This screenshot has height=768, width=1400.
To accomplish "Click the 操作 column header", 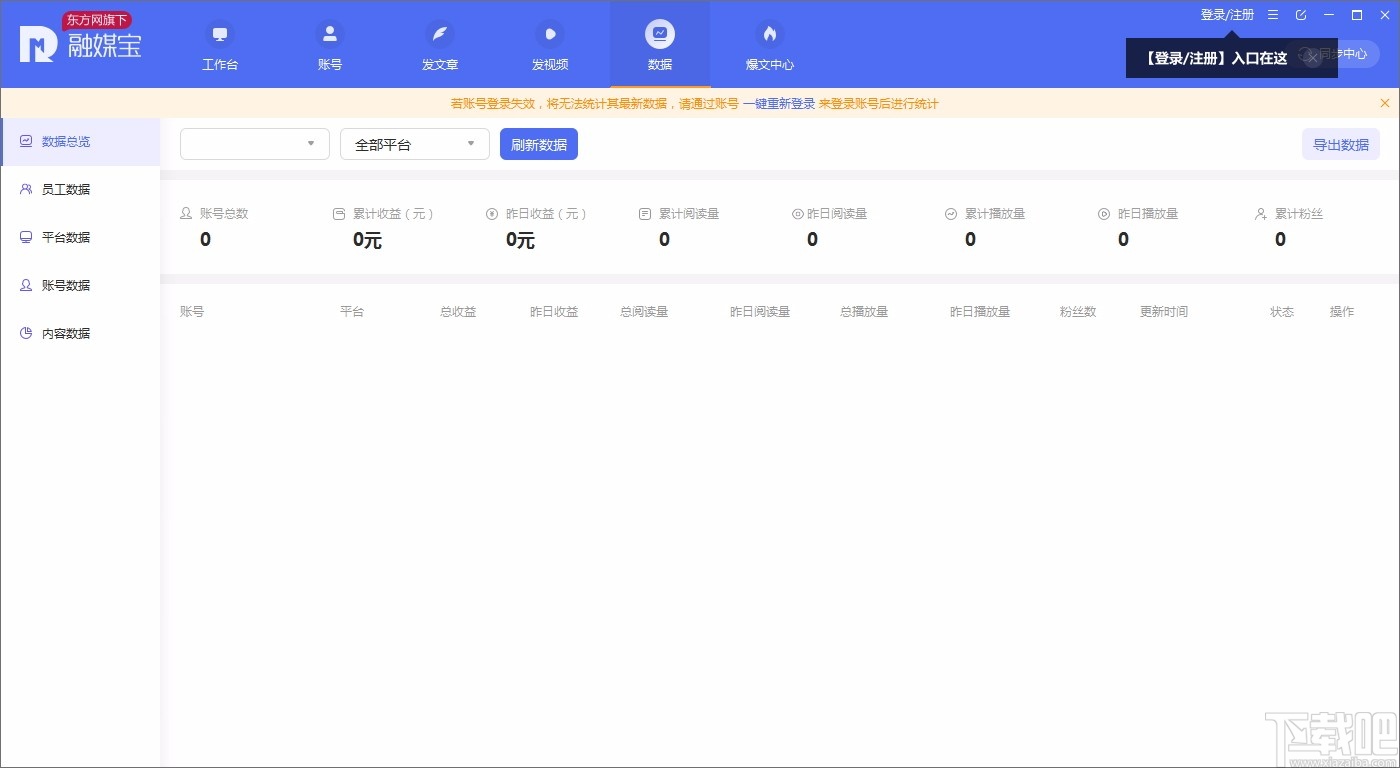I will pyautogui.click(x=1342, y=312).
